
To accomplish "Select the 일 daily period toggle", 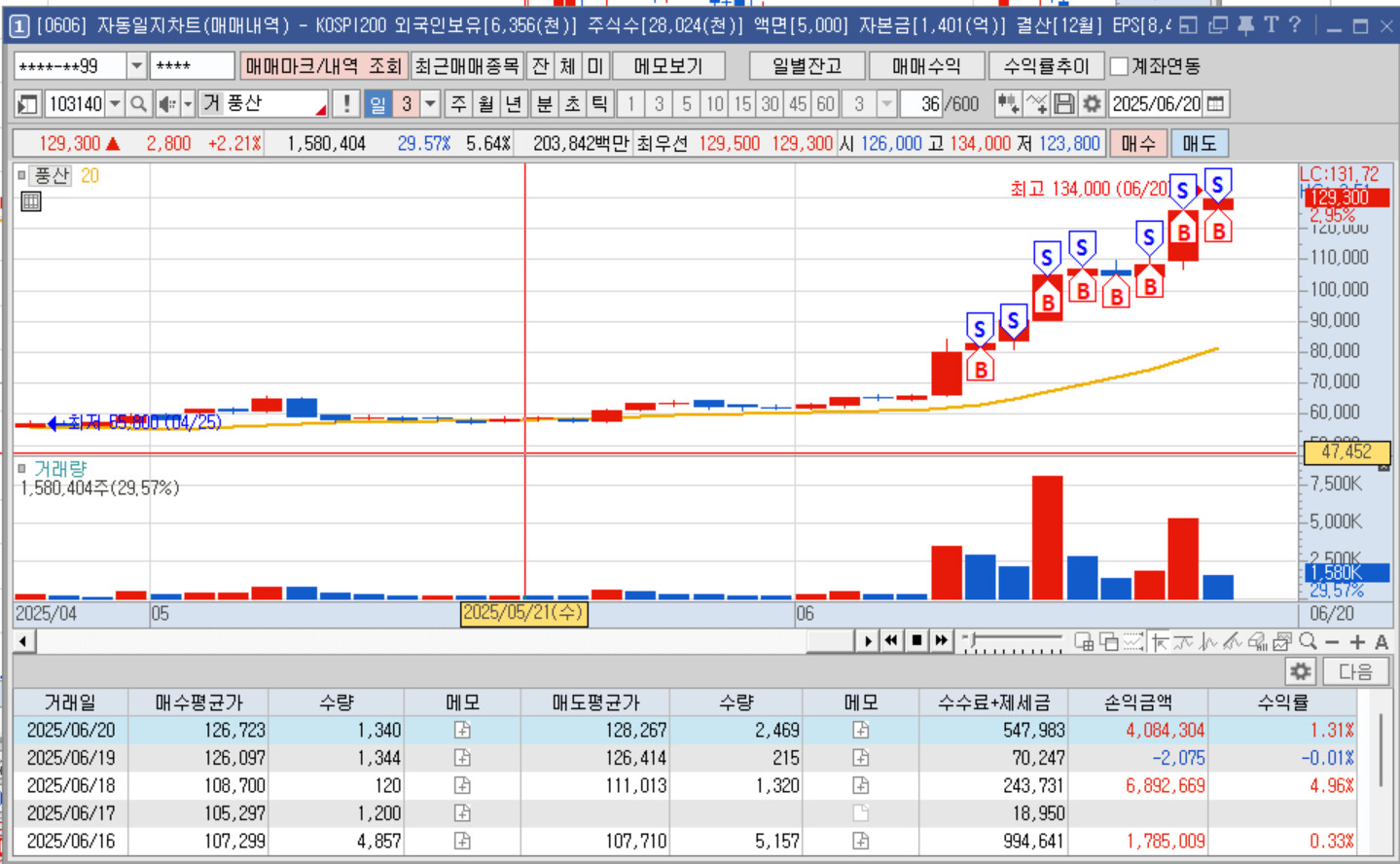I will [377, 103].
